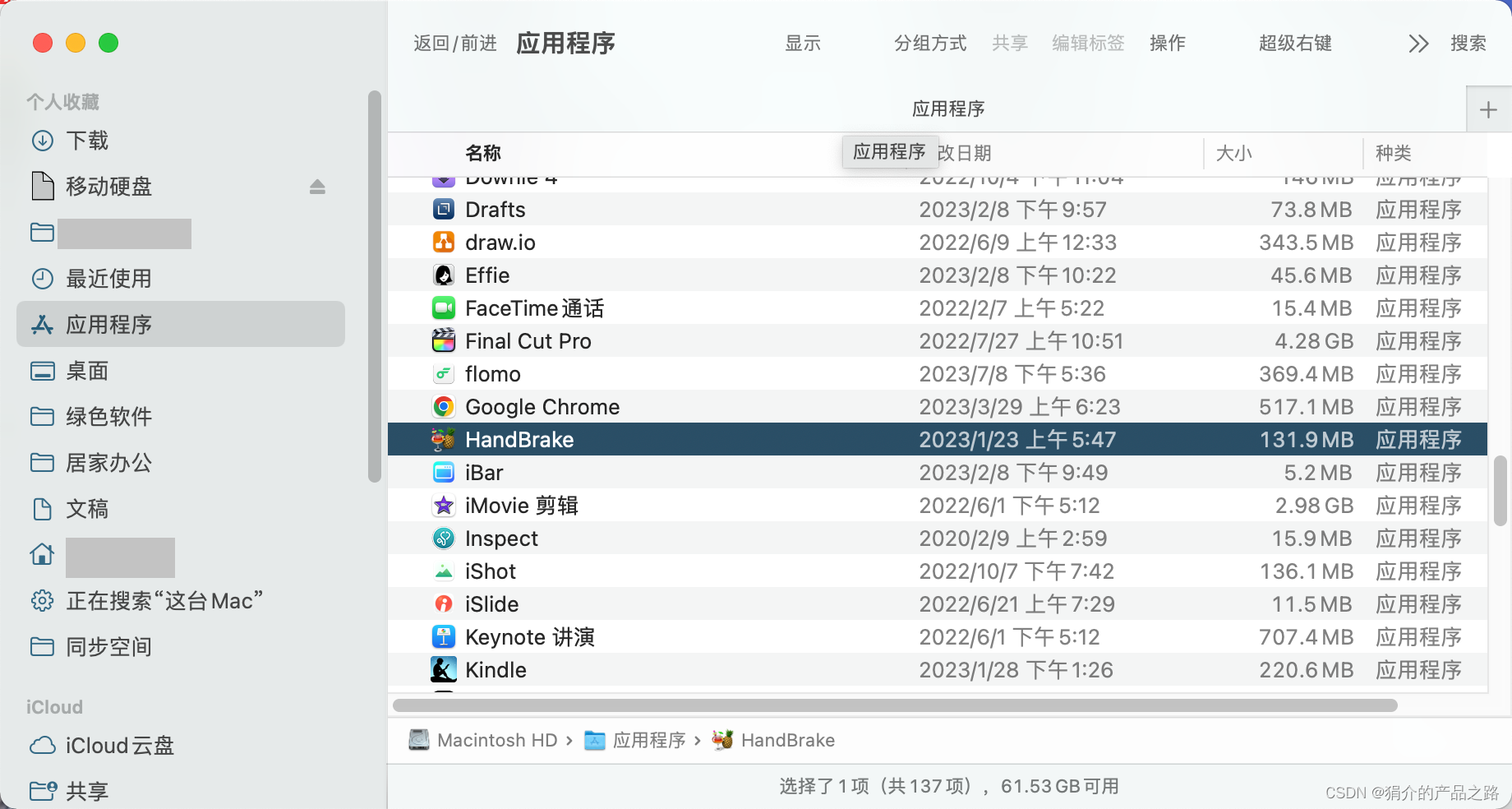Click the zoom (green) window button
Viewport: 1512px width, 809px height.
[108, 43]
